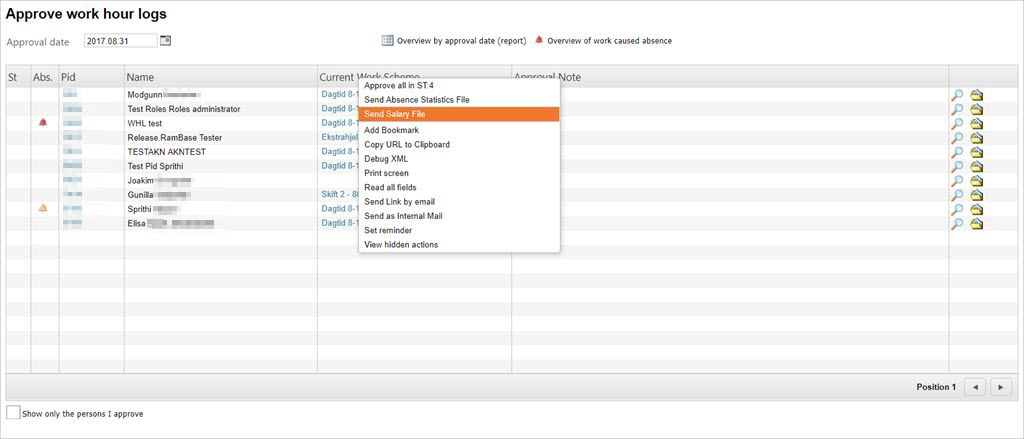Image resolution: width=1024 pixels, height=439 pixels.
Task: Click the yellow bell icon for Sprithi
Action: tap(43, 208)
